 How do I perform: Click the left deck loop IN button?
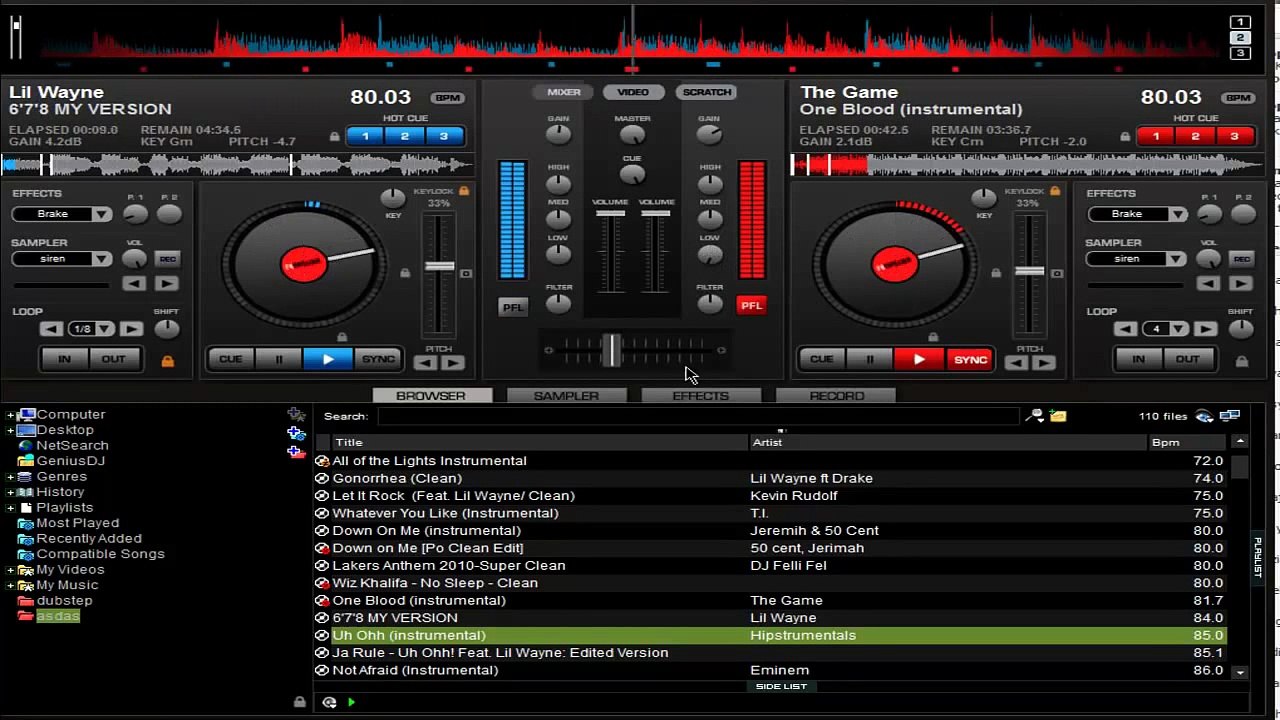click(x=64, y=359)
